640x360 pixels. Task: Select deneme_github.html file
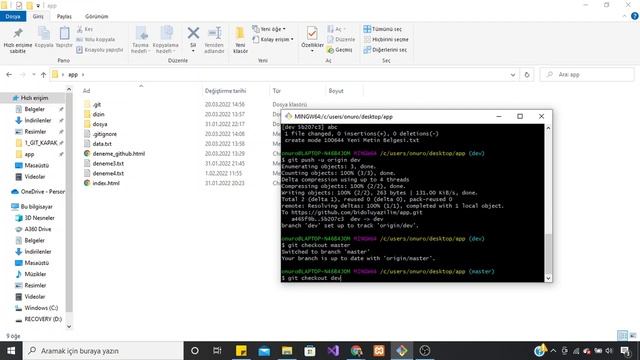click(118, 153)
